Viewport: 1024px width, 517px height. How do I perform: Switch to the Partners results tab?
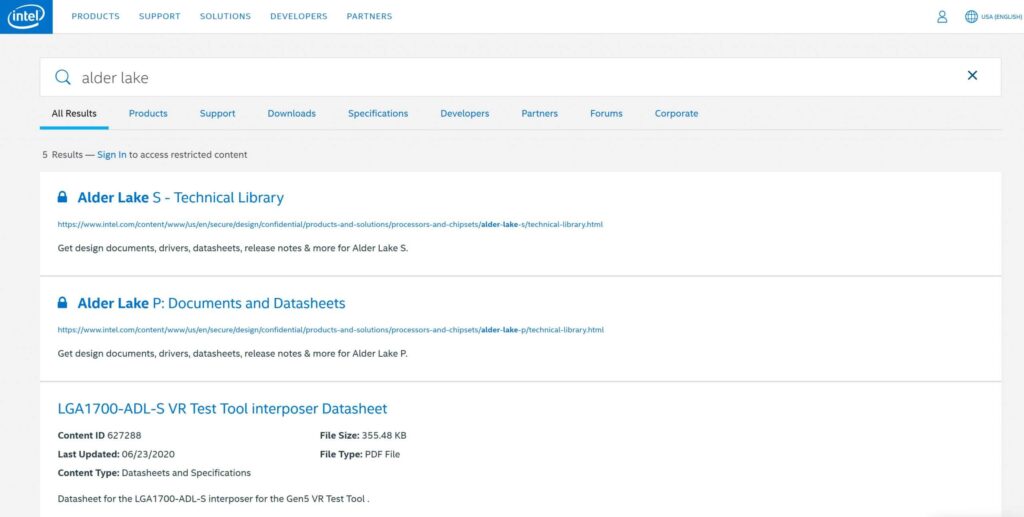click(x=539, y=114)
